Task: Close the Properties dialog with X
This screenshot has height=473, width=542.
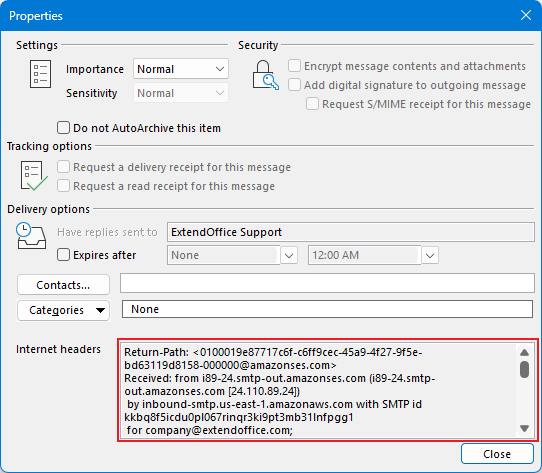Action: [526, 15]
